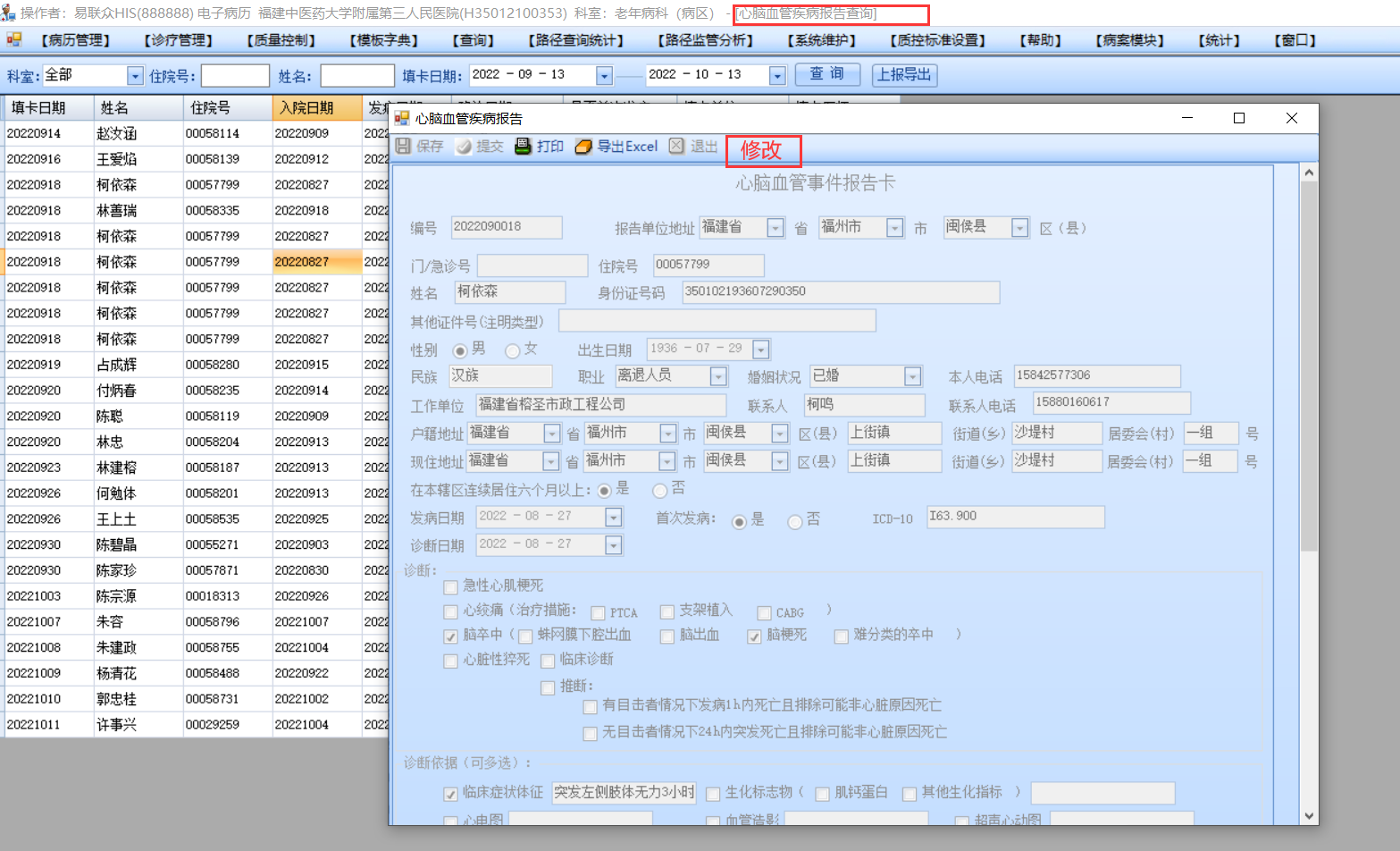1400x851 pixels.
Task: Expand the 科室 department dropdown
Action: [135, 76]
